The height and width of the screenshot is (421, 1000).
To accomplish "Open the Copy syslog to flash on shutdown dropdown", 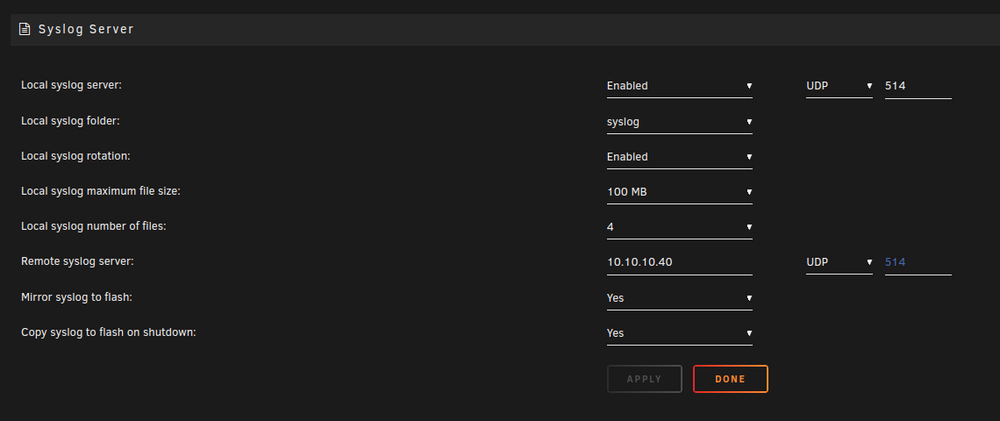I will click(x=679, y=334).
